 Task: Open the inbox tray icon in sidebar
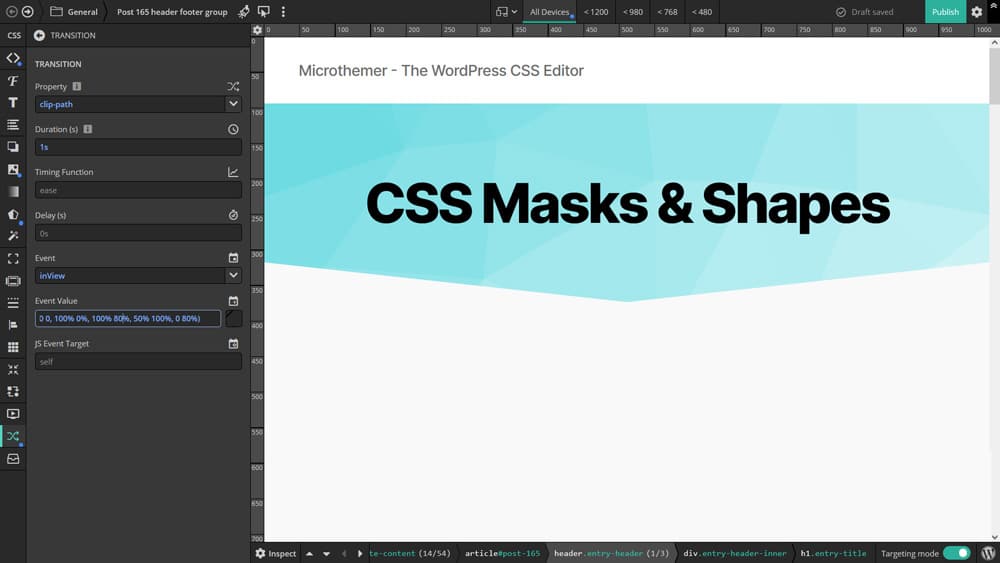pos(13,458)
